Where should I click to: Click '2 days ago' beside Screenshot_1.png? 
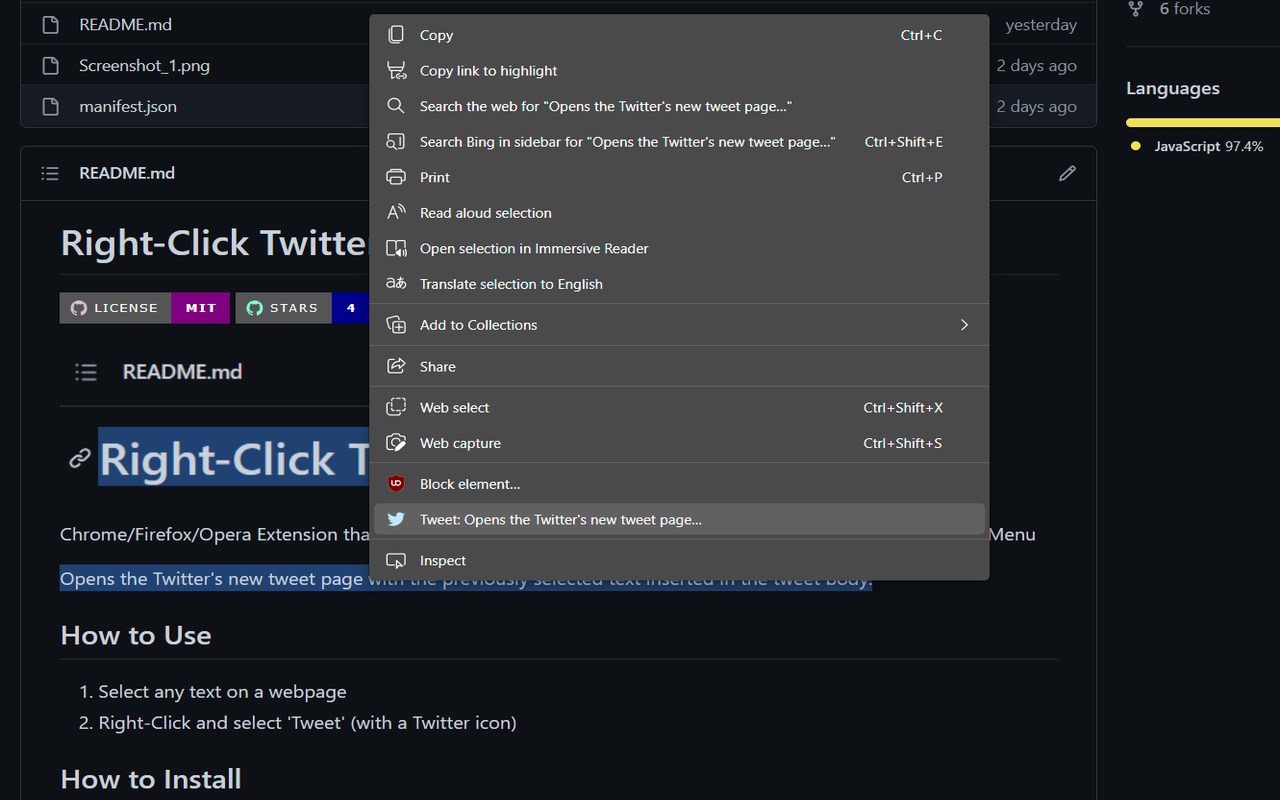point(1037,66)
